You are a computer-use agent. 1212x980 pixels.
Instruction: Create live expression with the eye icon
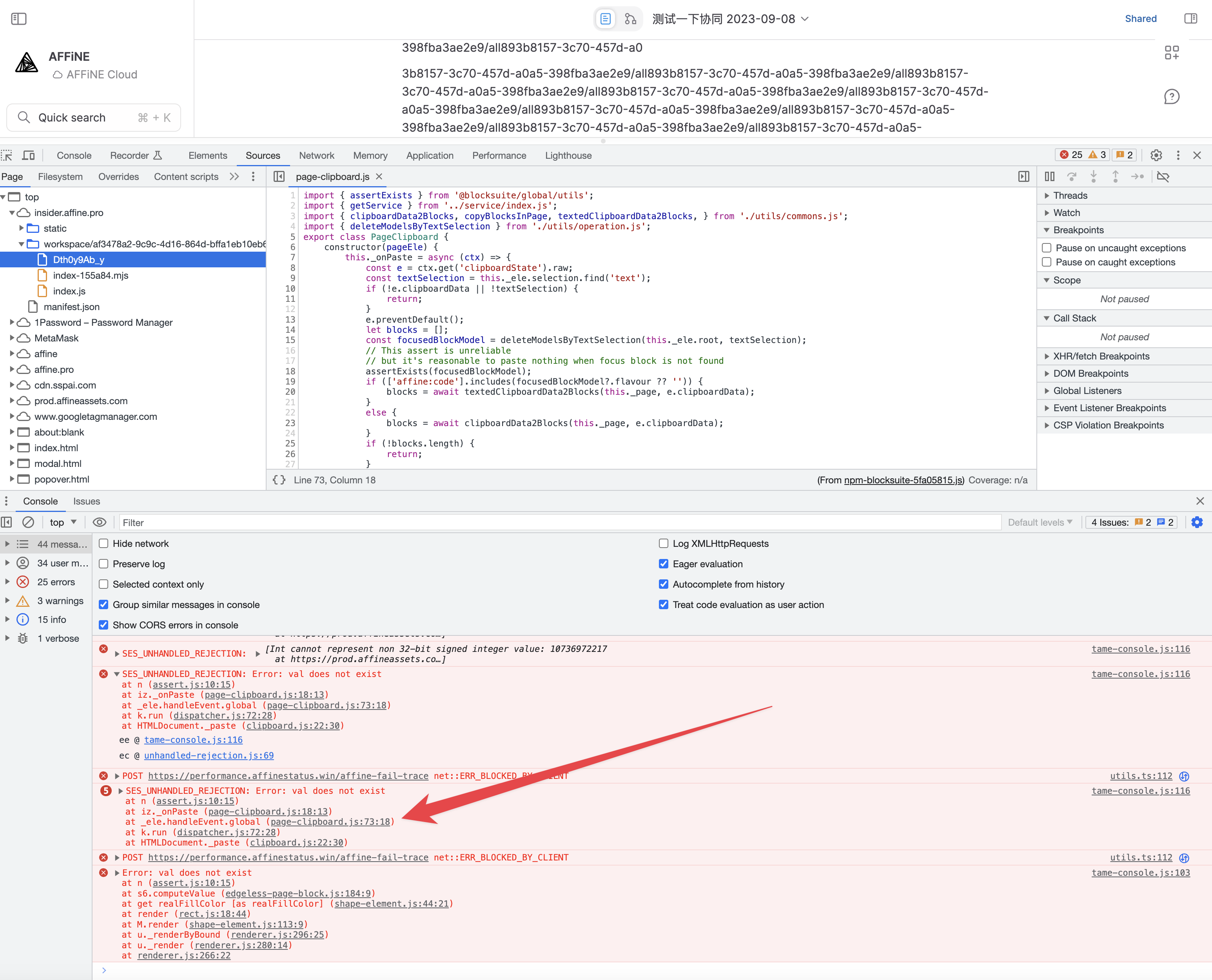tap(100, 522)
